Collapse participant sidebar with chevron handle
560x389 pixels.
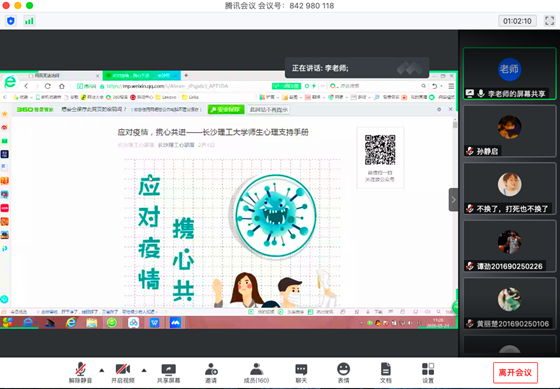[453, 200]
